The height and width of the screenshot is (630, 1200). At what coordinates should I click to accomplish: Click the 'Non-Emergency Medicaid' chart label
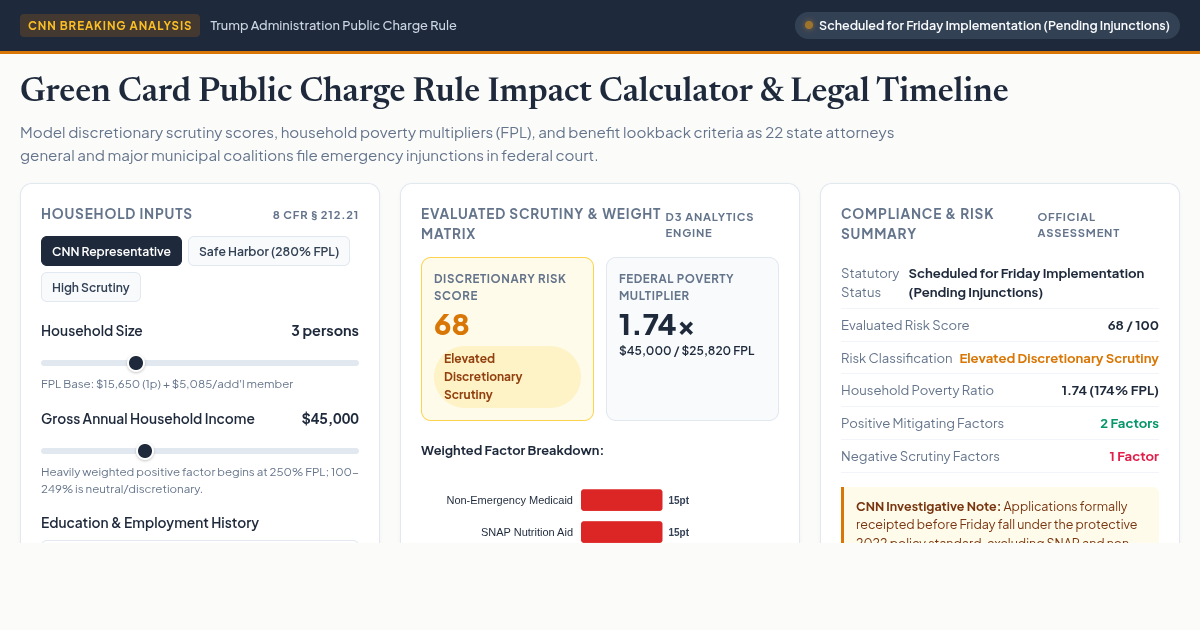coord(509,500)
